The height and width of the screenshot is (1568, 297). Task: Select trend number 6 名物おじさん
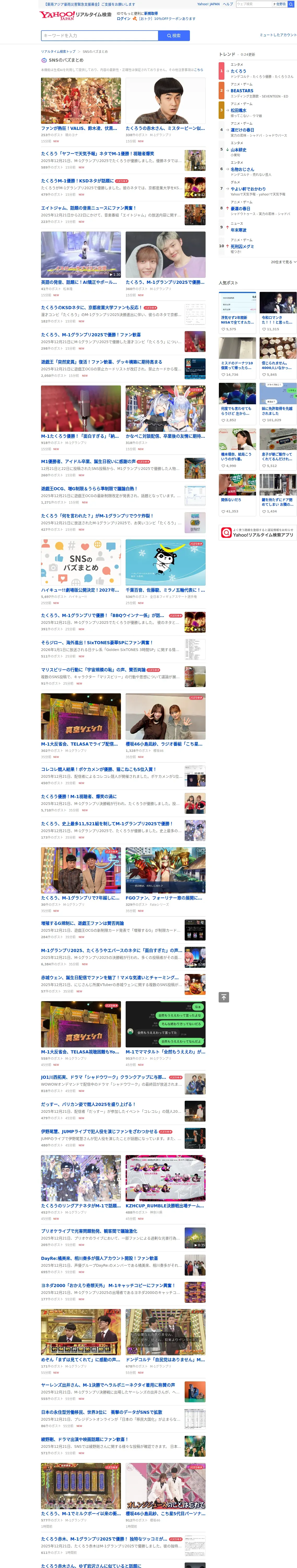coord(242,169)
